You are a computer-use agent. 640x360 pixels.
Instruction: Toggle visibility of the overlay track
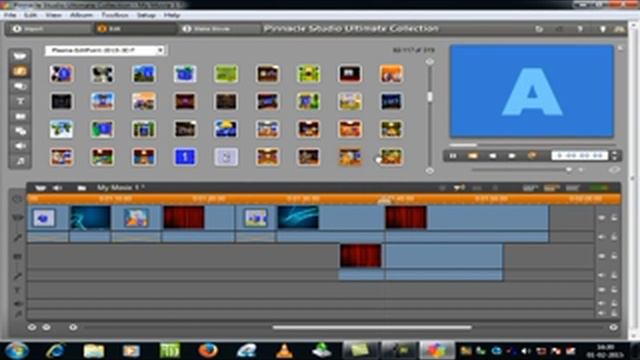[x=602, y=256]
